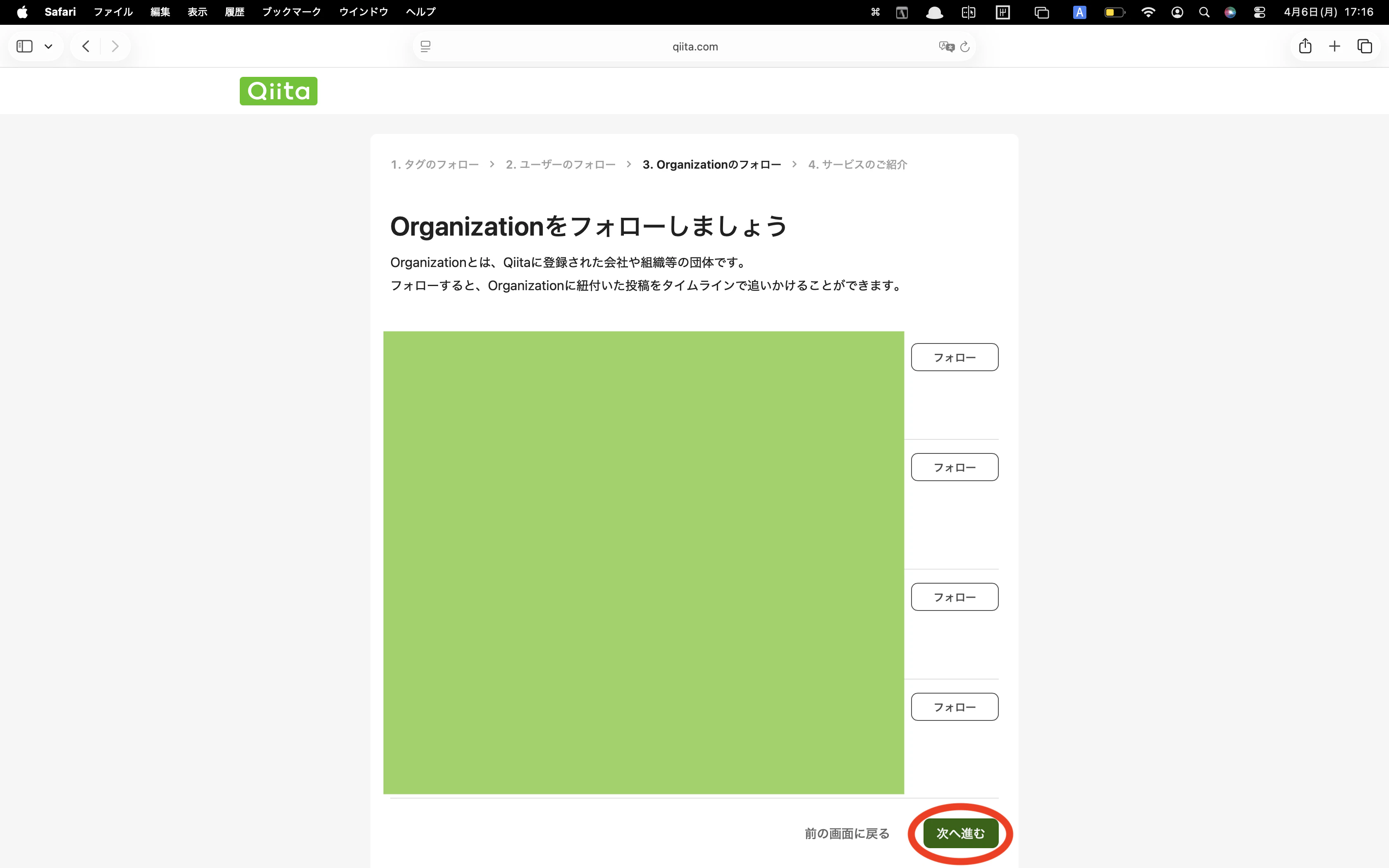1389x868 pixels.
Task: Open the stacked windows menu bar icon
Action: (x=1042, y=12)
